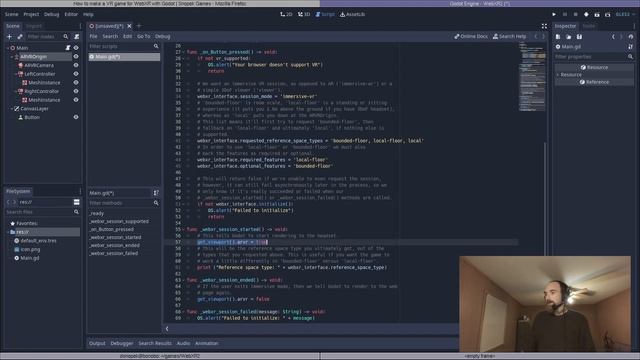The height and width of the screenshot is (360, 640).
Task: Hide the LeftController node
Action: [x=76, y=74]
